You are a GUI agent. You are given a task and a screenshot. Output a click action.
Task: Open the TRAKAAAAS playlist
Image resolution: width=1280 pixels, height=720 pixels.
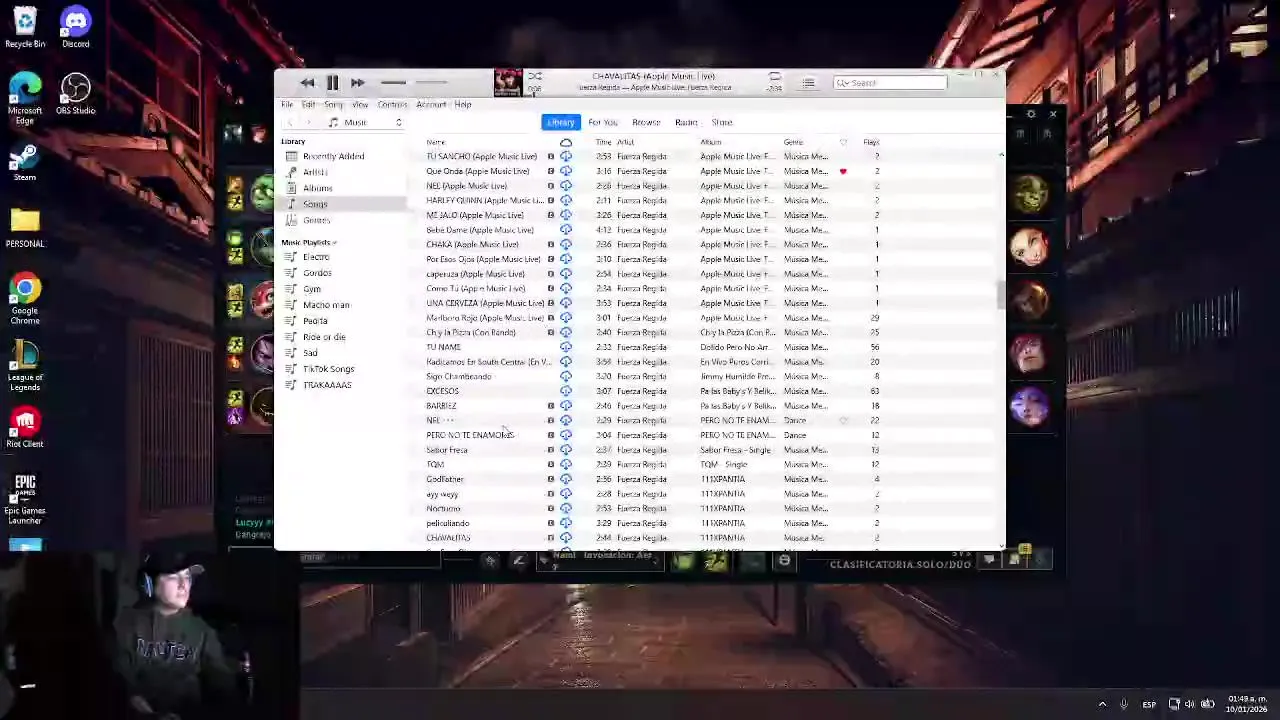327,385
